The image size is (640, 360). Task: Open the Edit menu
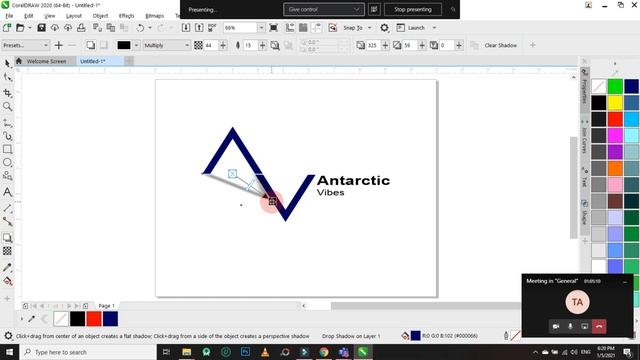tap(29, 16)
